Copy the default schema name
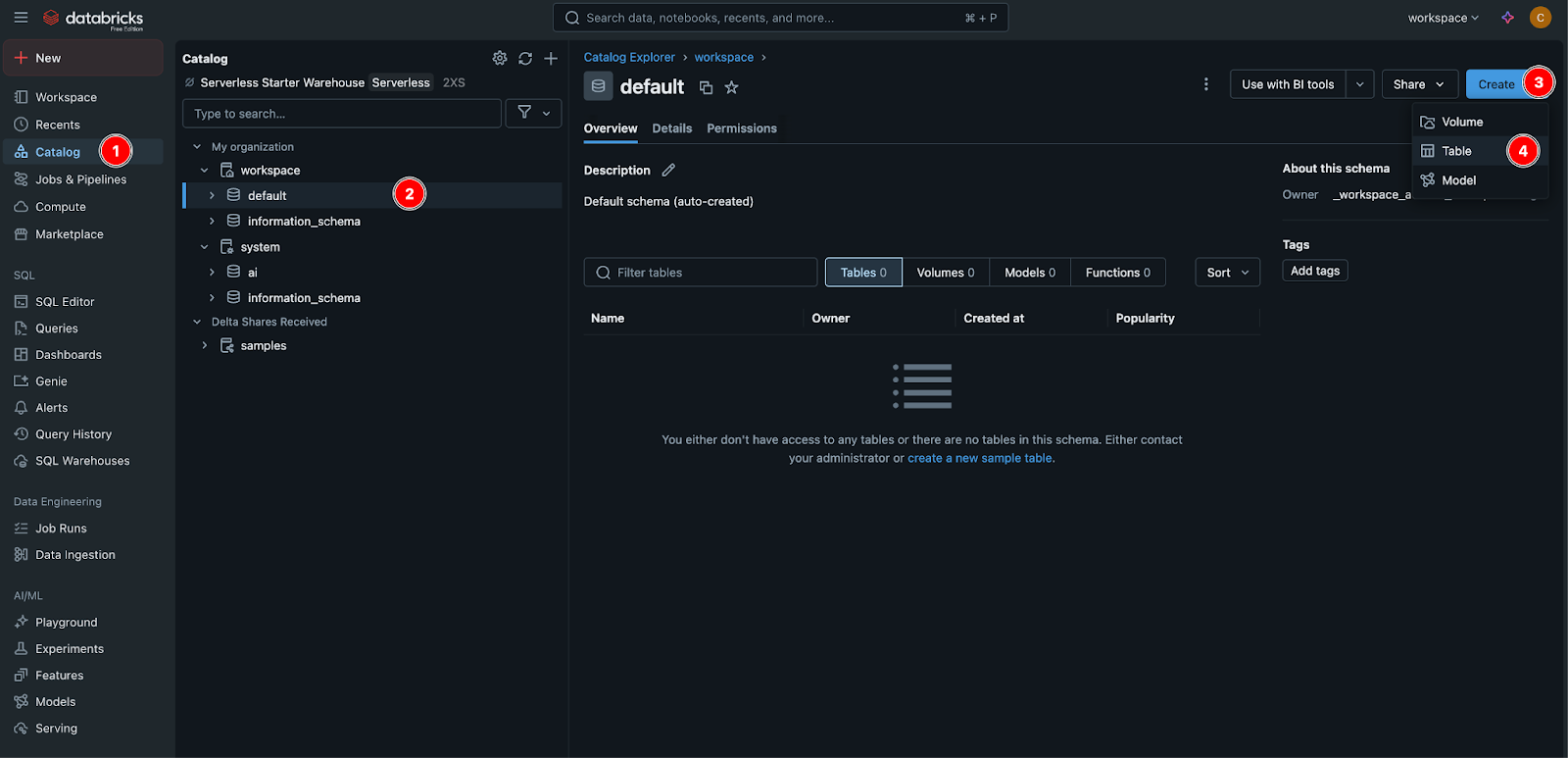The image size is (1568, 758). coord(706,87)
